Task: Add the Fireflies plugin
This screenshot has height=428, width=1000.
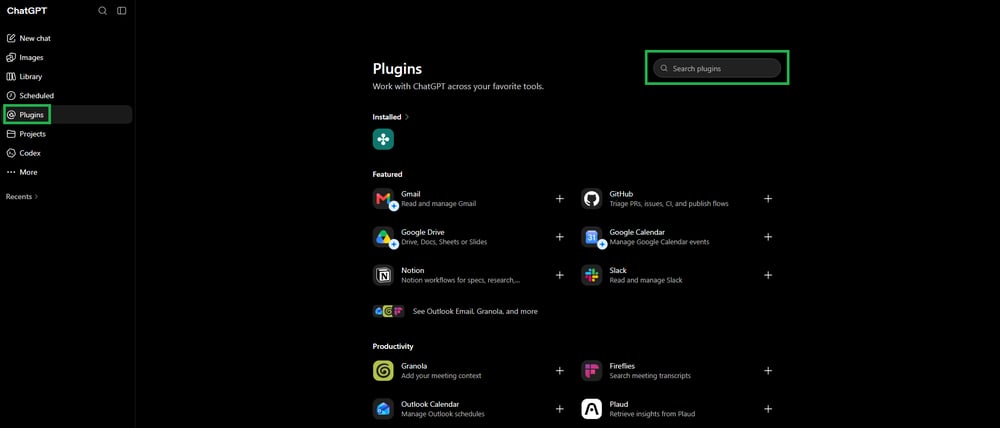Action: 768,371
